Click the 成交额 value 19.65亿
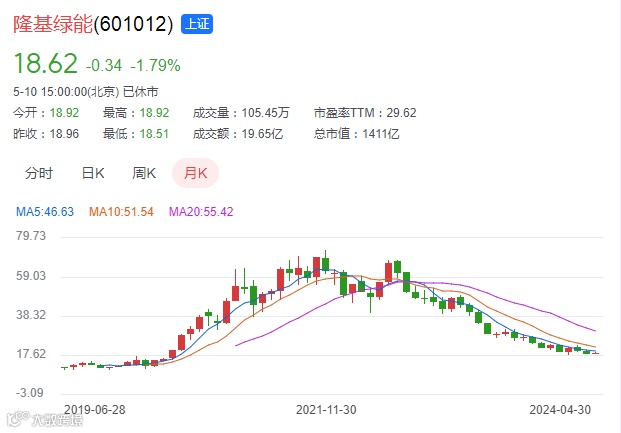 (x=262, y=134)
